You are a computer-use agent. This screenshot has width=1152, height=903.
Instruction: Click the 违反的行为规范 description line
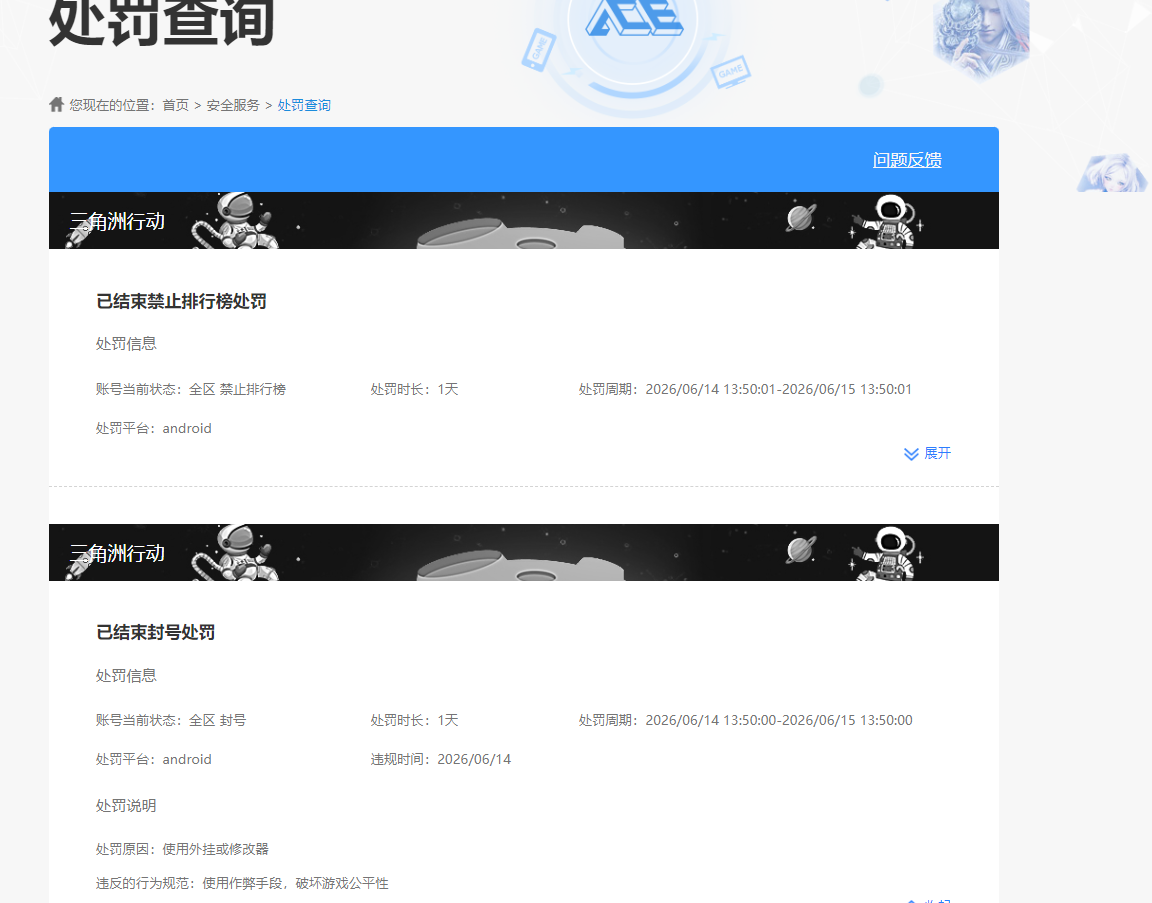point(242,883)
